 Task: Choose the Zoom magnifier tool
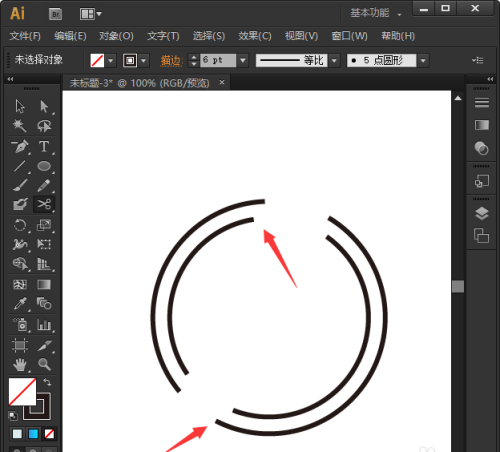coord(44,364)
